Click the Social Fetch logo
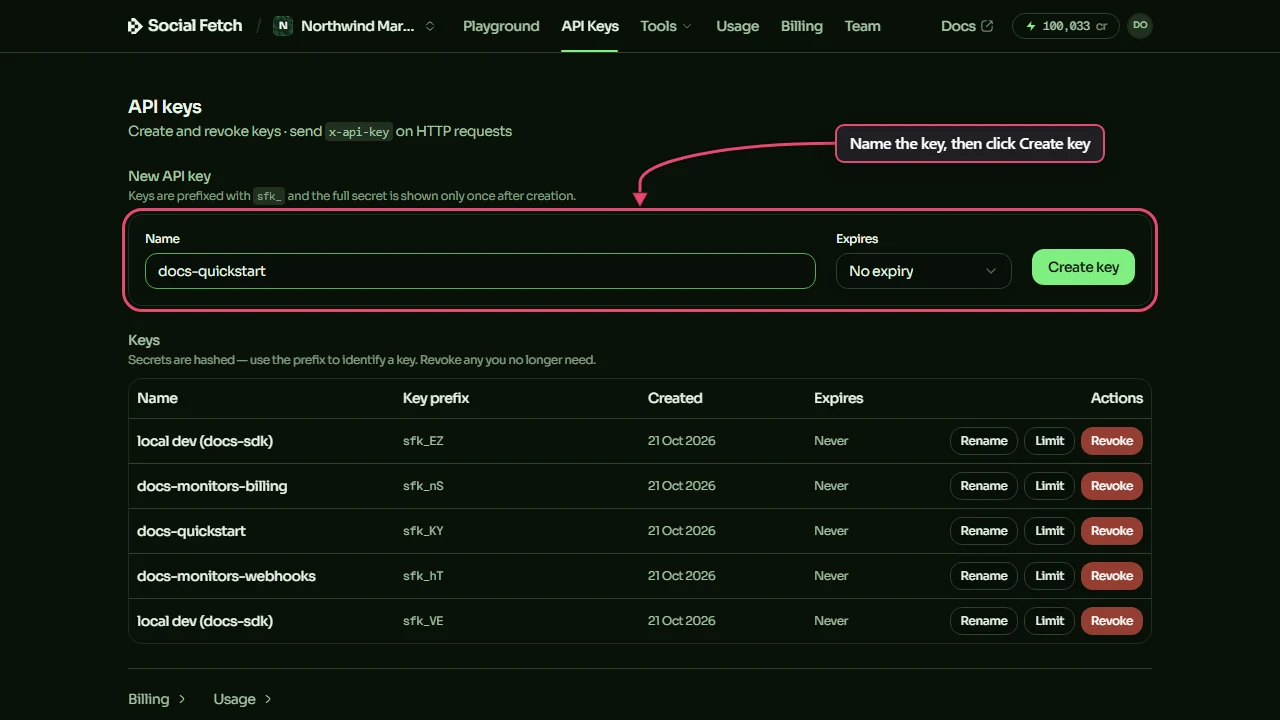1280x720 pixels. (x=185, y=26)
